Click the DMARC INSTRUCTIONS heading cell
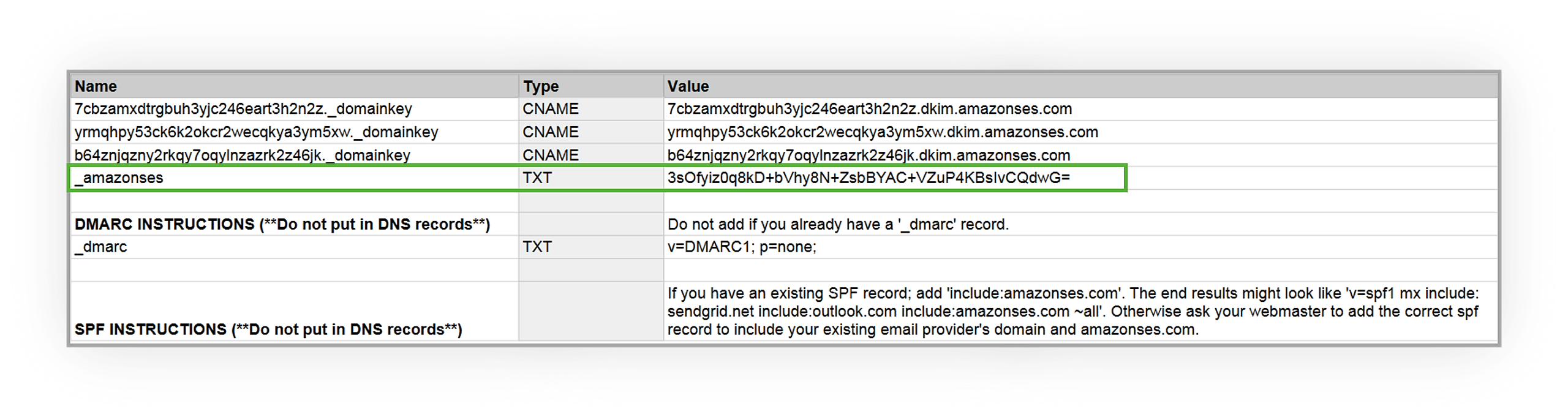The height and width of the screenshot is (417, 1568). [x=295, y=224]
